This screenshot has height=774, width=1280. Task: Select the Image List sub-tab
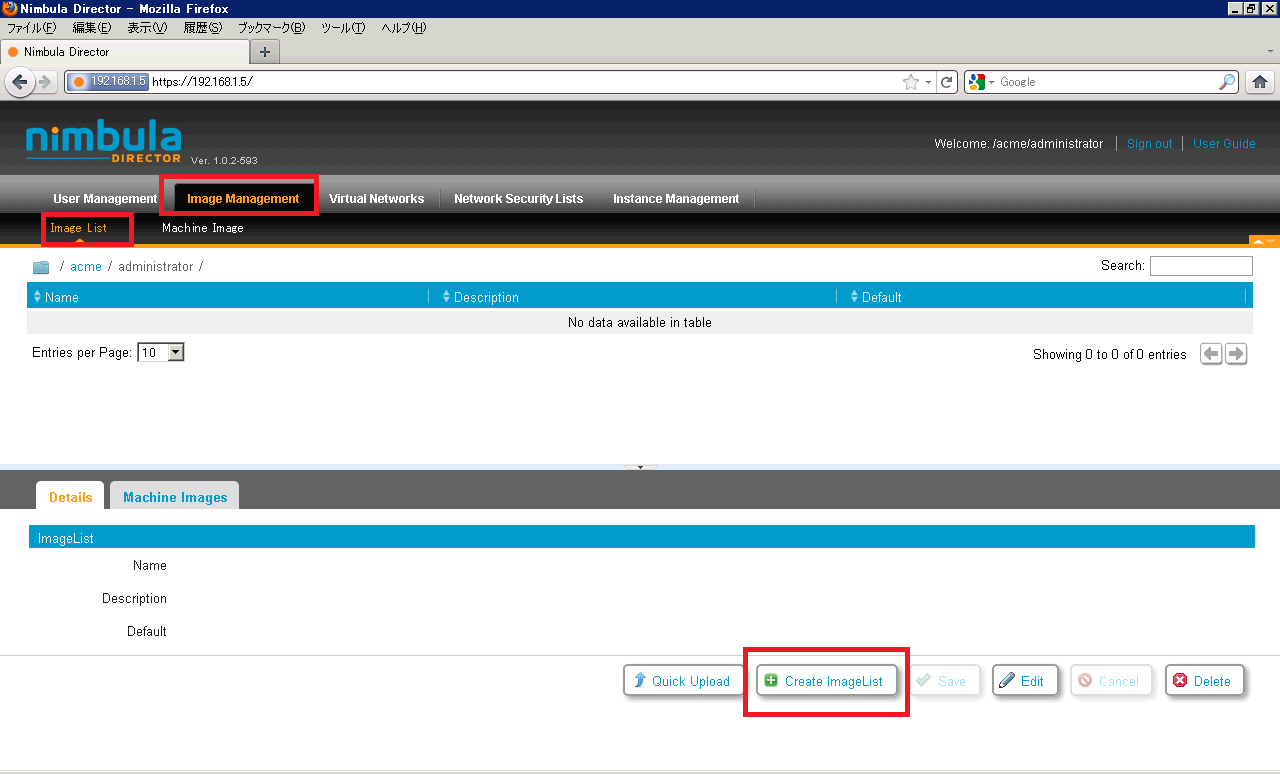coord(78,228)
